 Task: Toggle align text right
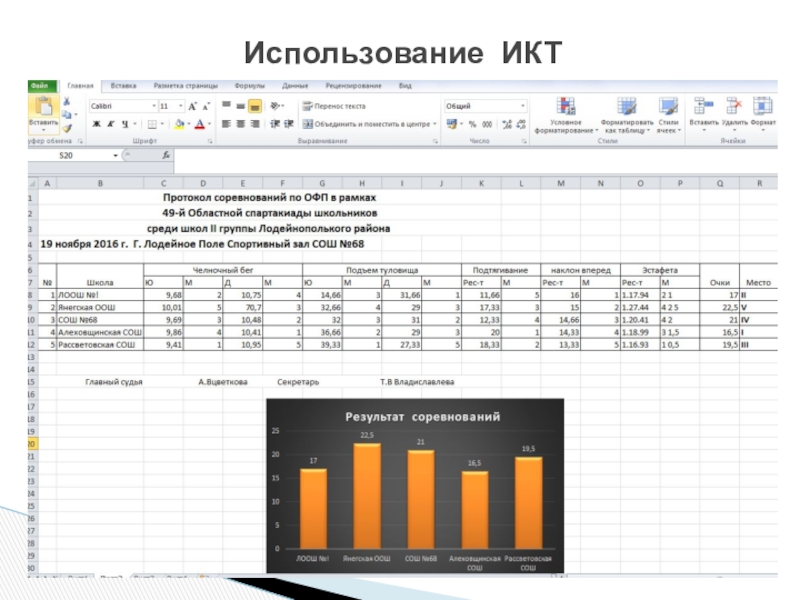click(255, 124)
